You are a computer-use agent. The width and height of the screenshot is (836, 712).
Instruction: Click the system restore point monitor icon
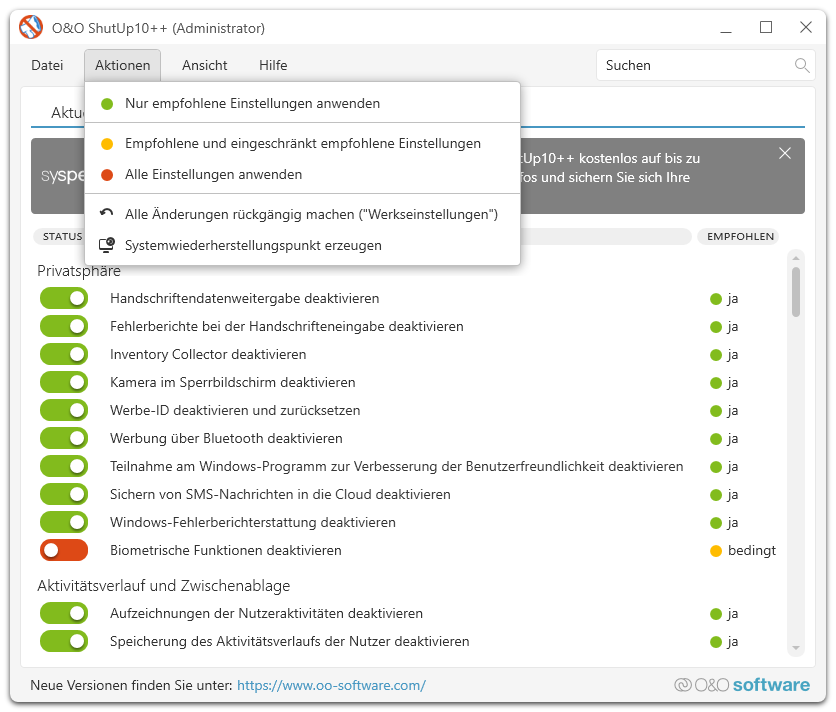pyautogui.click(x=107, y=245)
